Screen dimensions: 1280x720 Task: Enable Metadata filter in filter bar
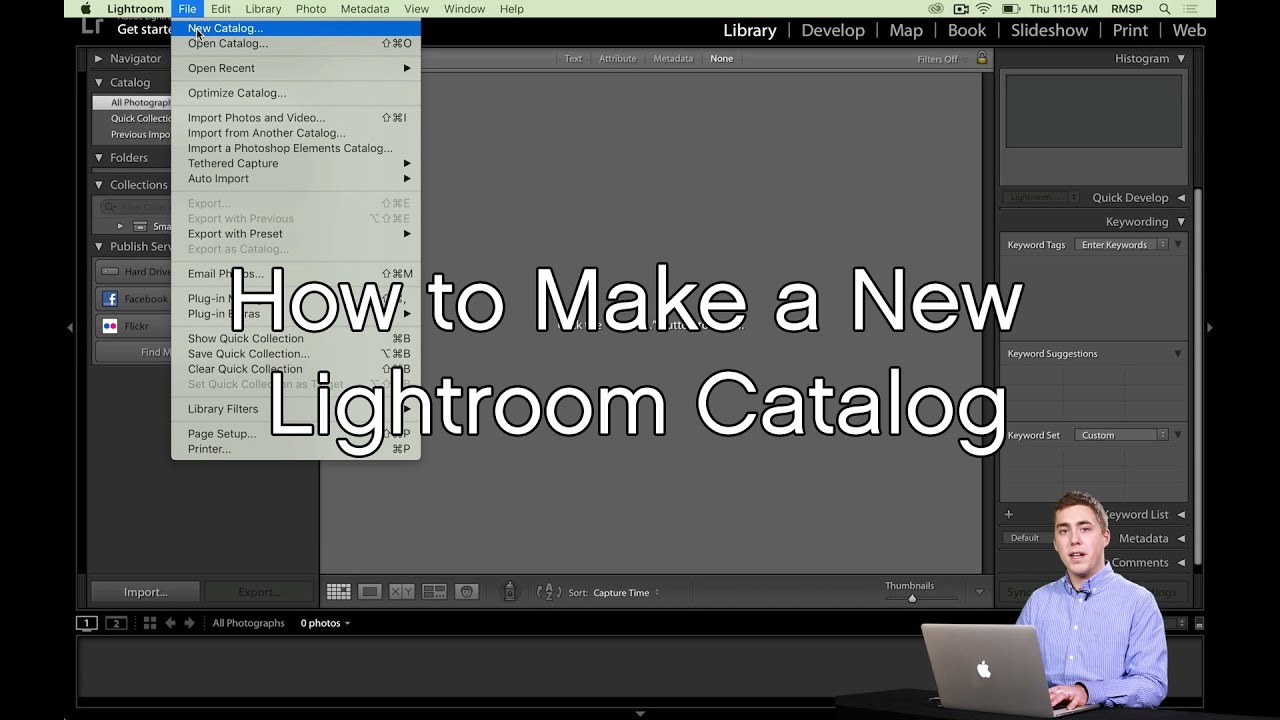673,59
